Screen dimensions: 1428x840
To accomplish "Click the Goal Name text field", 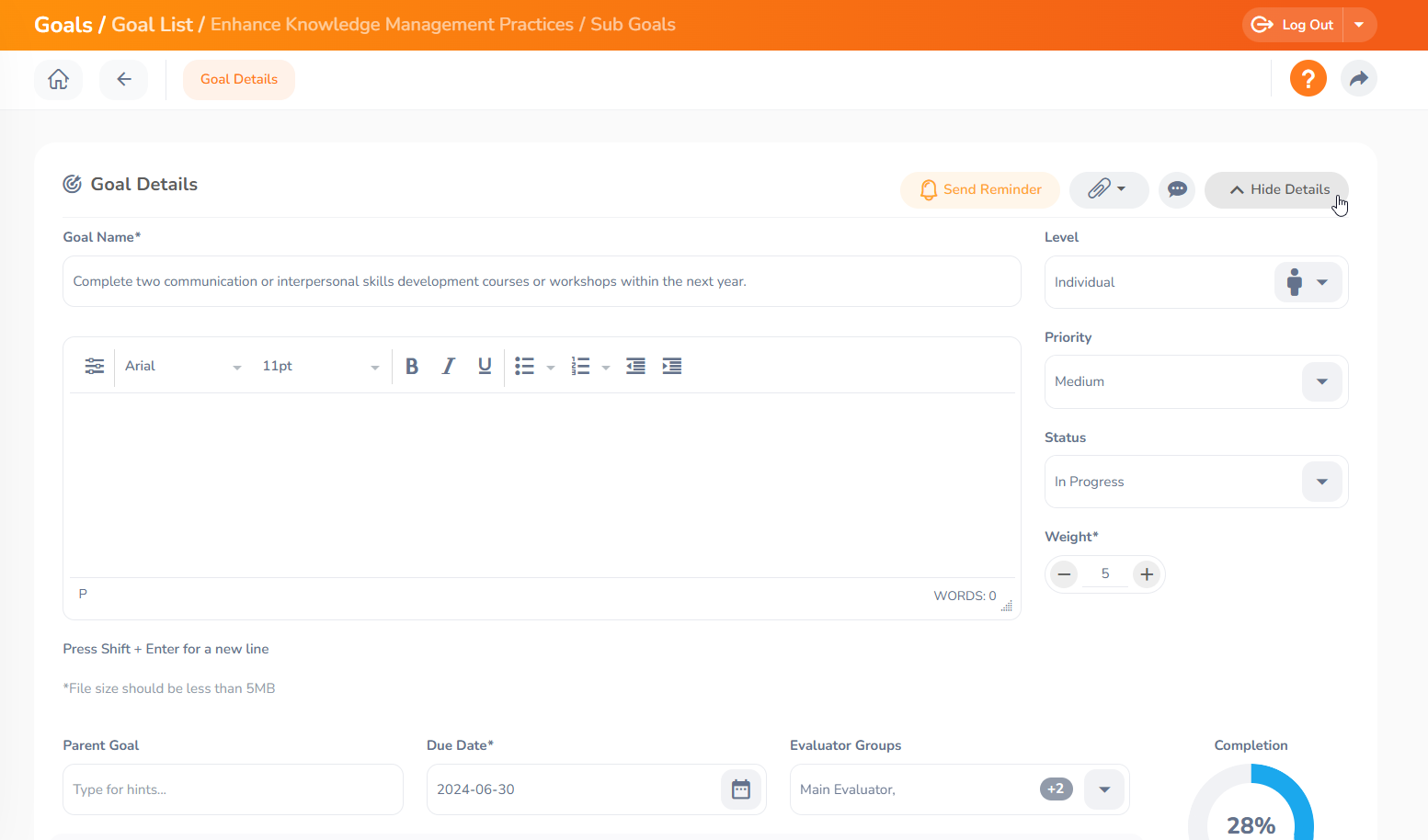I will click(x=542, y=281).
